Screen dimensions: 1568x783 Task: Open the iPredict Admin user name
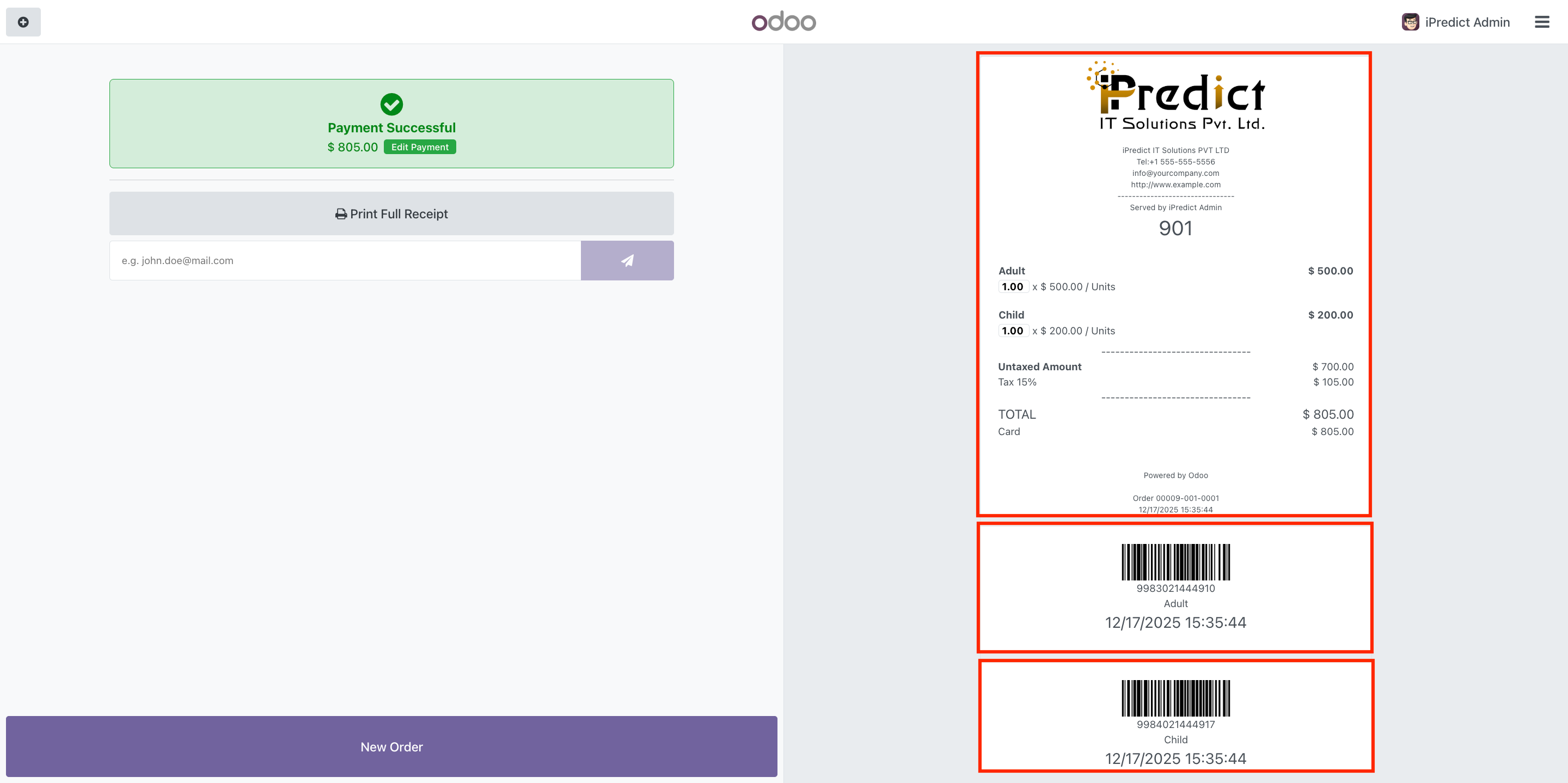[1467, 22]
